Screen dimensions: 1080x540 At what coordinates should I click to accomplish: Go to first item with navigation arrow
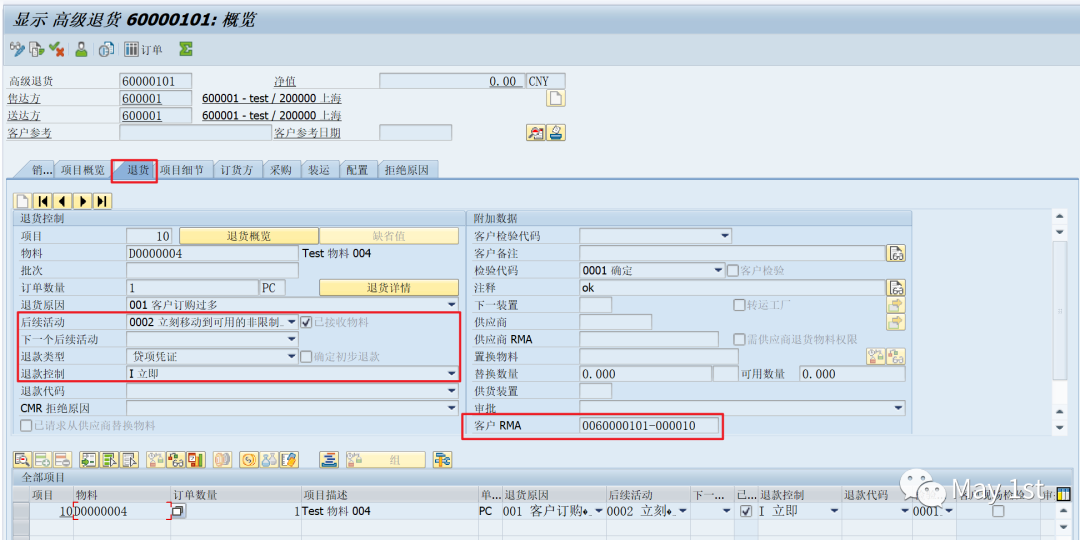pos(43,201)
